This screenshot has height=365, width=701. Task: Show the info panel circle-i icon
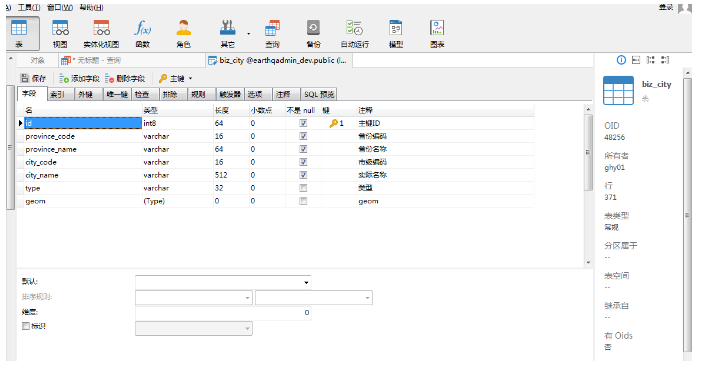click(x=621, y=60)
